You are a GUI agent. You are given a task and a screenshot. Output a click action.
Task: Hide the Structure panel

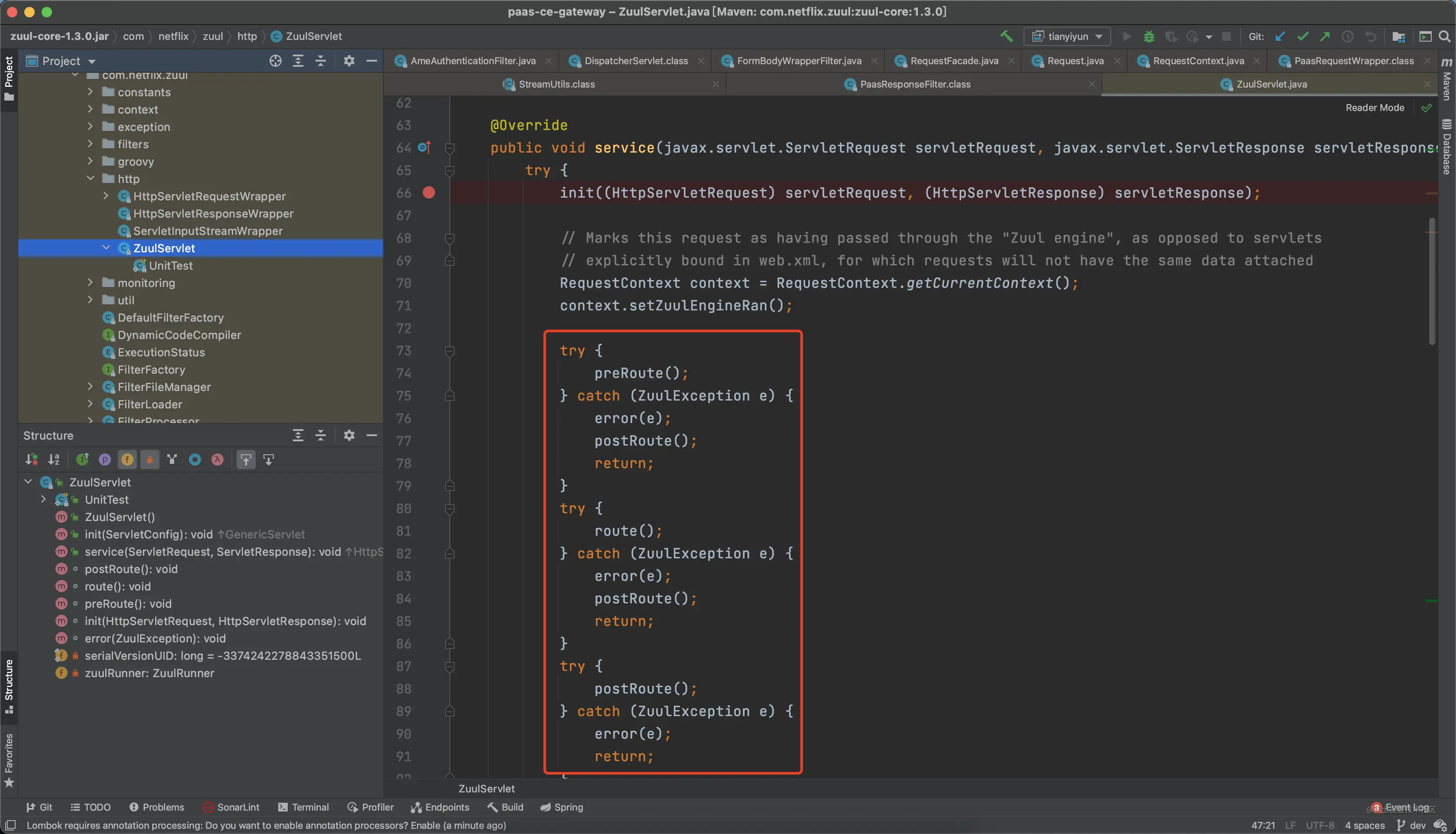click(x=372, y=435)
